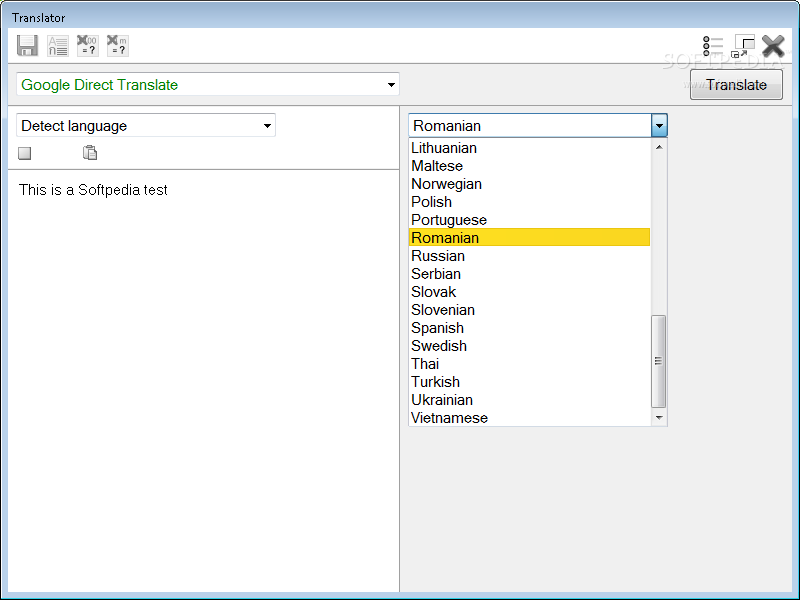This screenshot has width=800, height=600.
Task: Choose Norwegian in the language list
Action: click(530, 184)
